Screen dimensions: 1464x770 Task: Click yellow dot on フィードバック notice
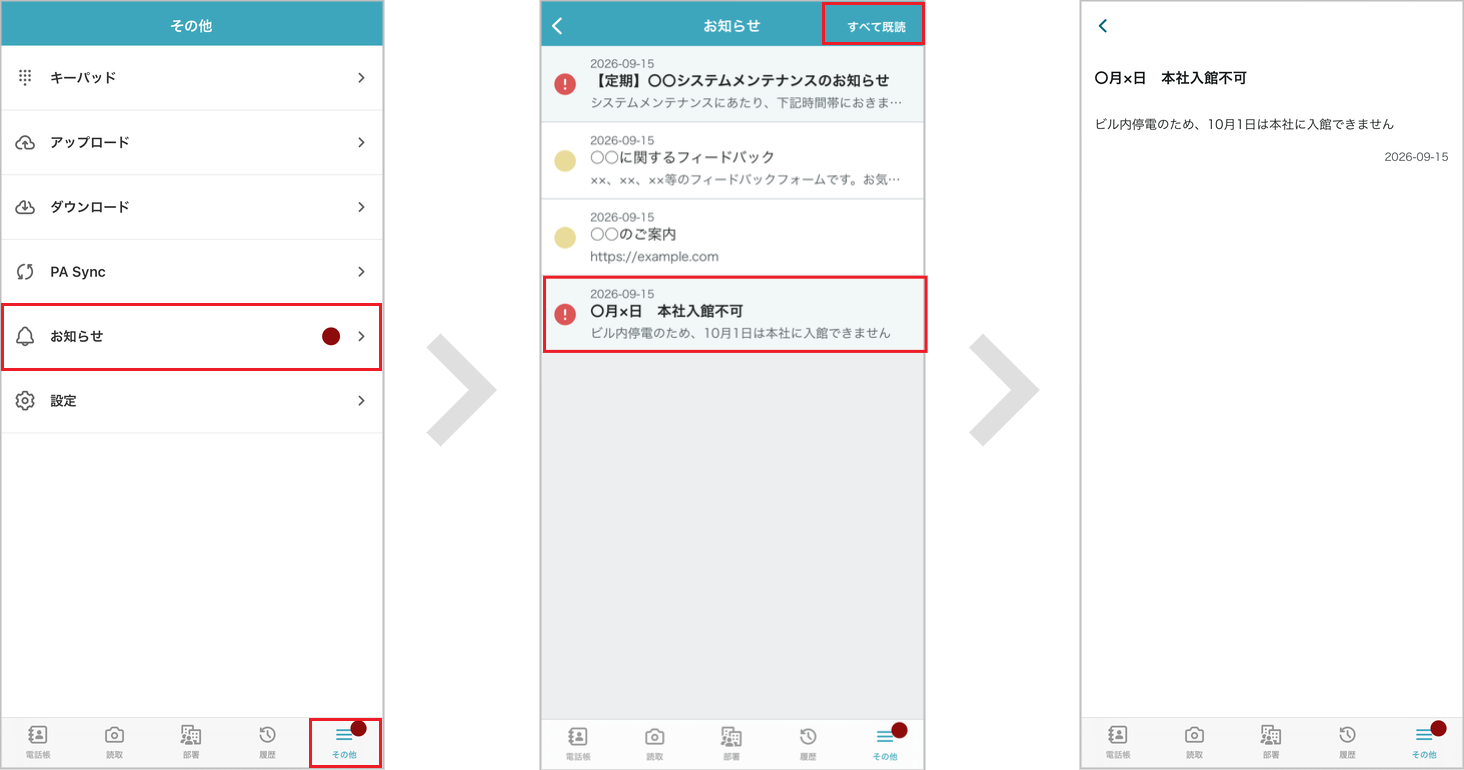565,161
